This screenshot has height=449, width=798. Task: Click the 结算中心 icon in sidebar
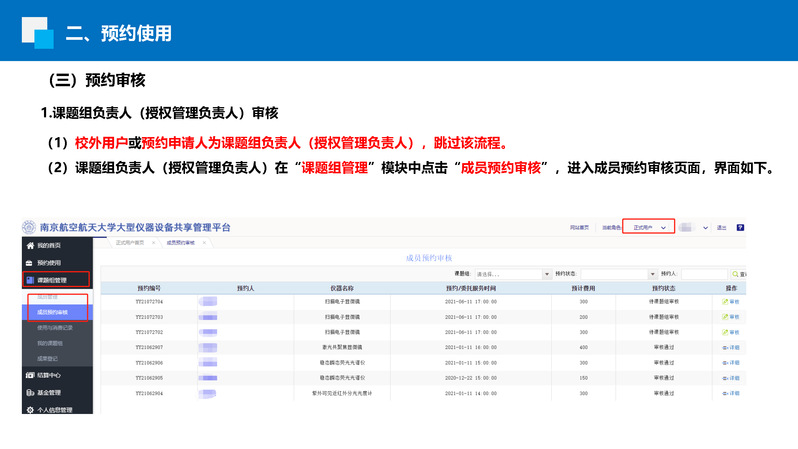tap(30, 375)
